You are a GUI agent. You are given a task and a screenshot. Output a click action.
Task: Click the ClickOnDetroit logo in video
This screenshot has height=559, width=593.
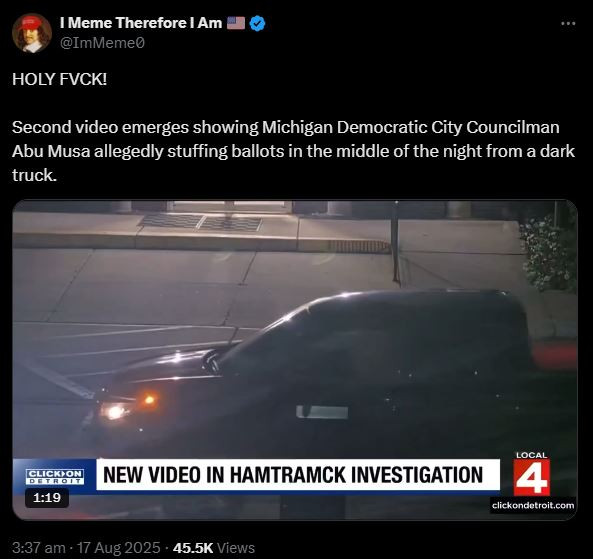[x=55, y=476]
